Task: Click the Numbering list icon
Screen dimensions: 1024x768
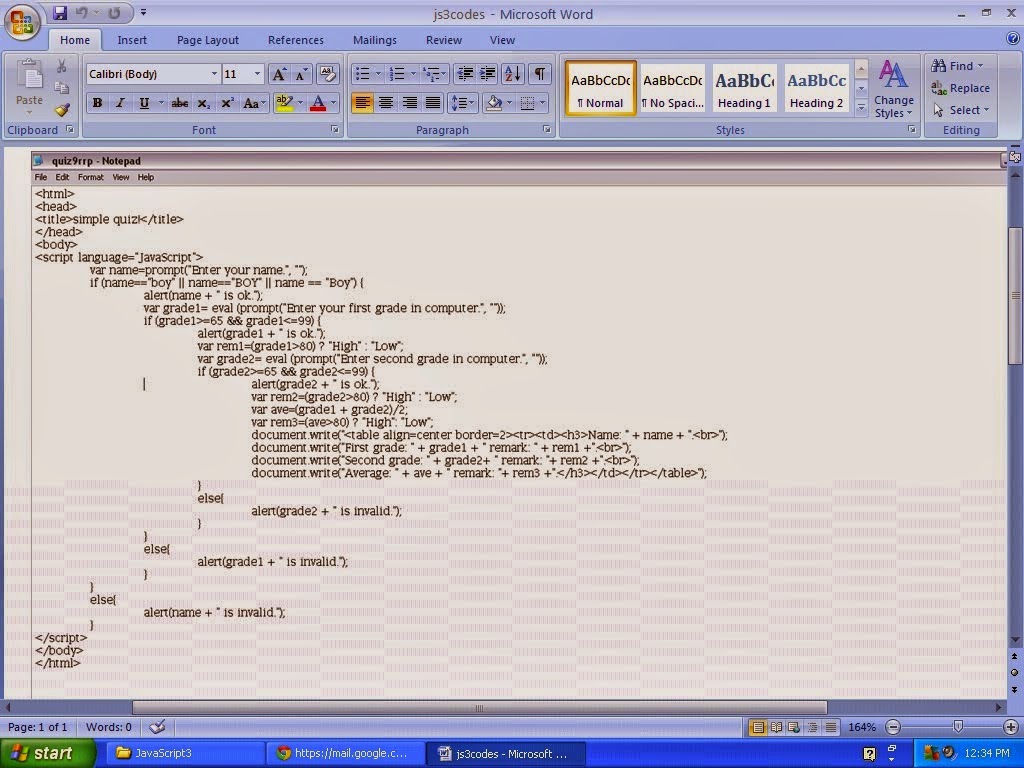Action: [397, 74]
